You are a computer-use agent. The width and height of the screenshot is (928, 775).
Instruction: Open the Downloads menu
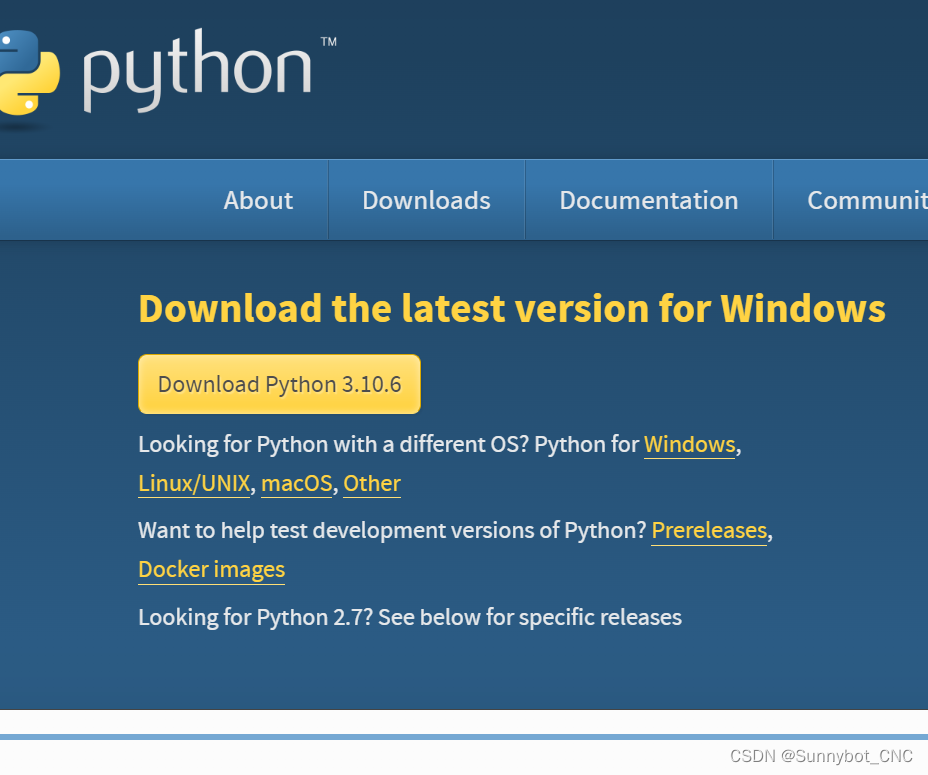pos(426,200)
